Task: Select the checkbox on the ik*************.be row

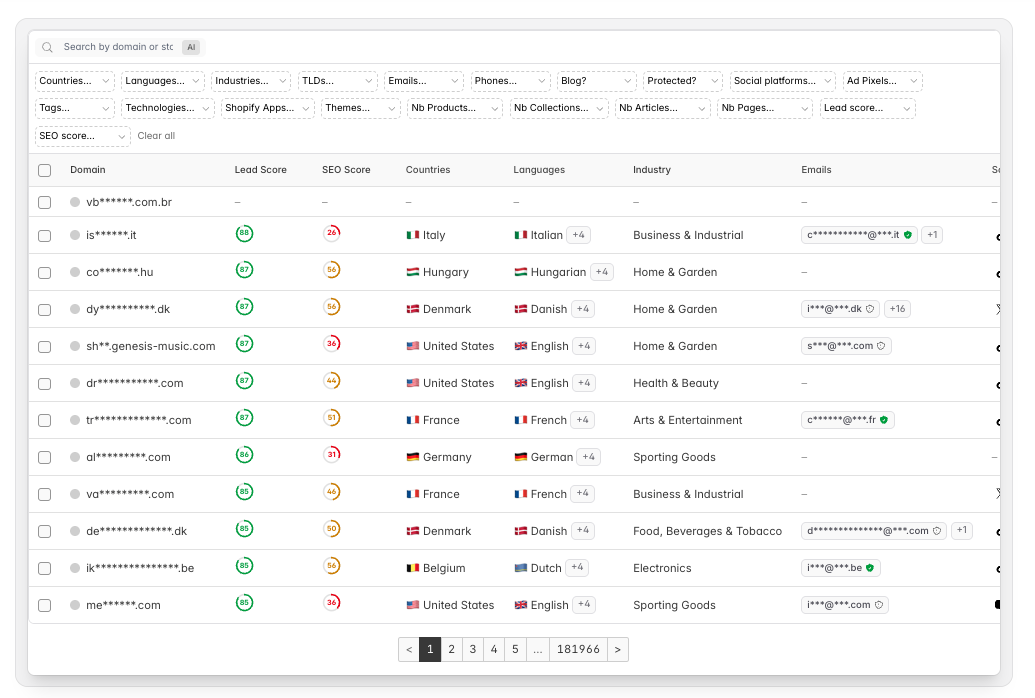Action: tap(44, 567)
